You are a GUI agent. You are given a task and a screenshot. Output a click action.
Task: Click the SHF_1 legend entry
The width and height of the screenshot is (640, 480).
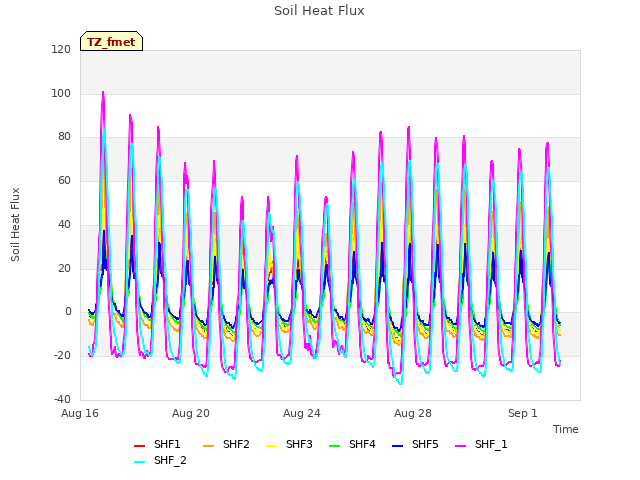[x=481, y=444]
